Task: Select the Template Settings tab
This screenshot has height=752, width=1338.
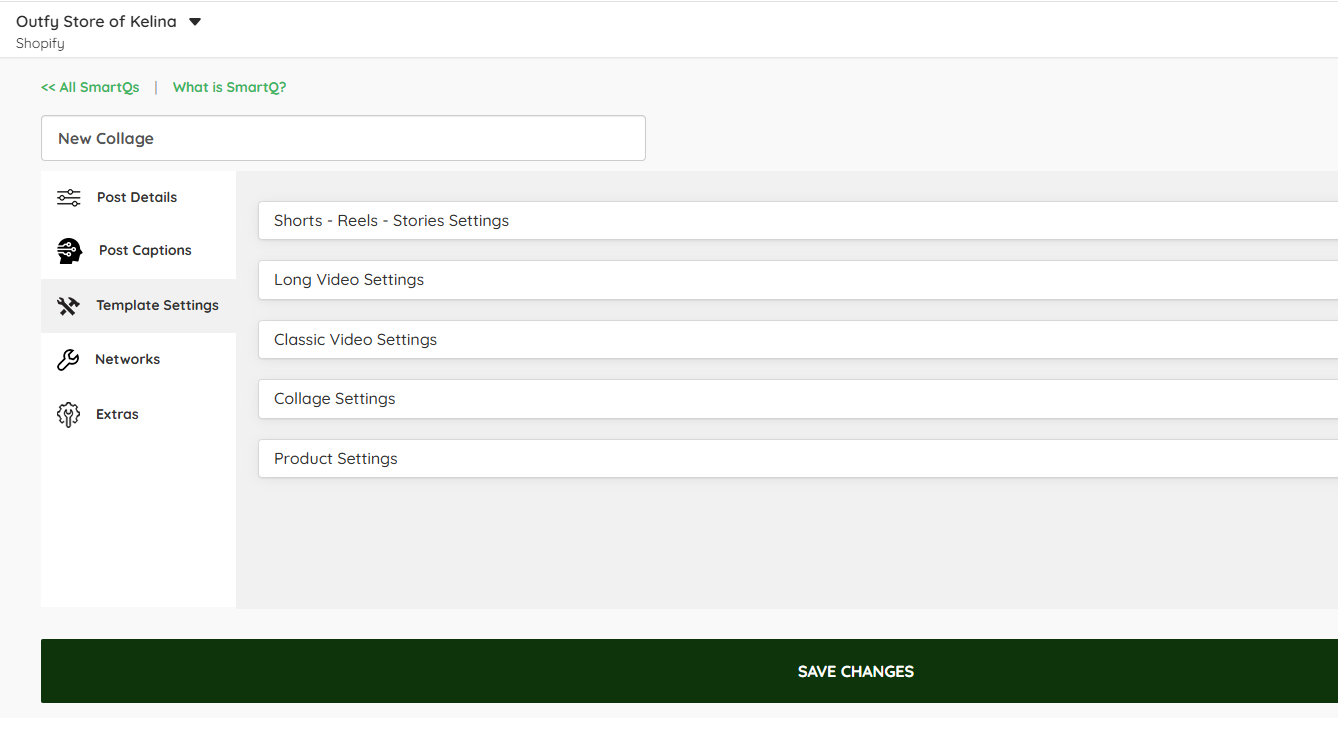Action: pyautogui.click(x=138, y=306)
